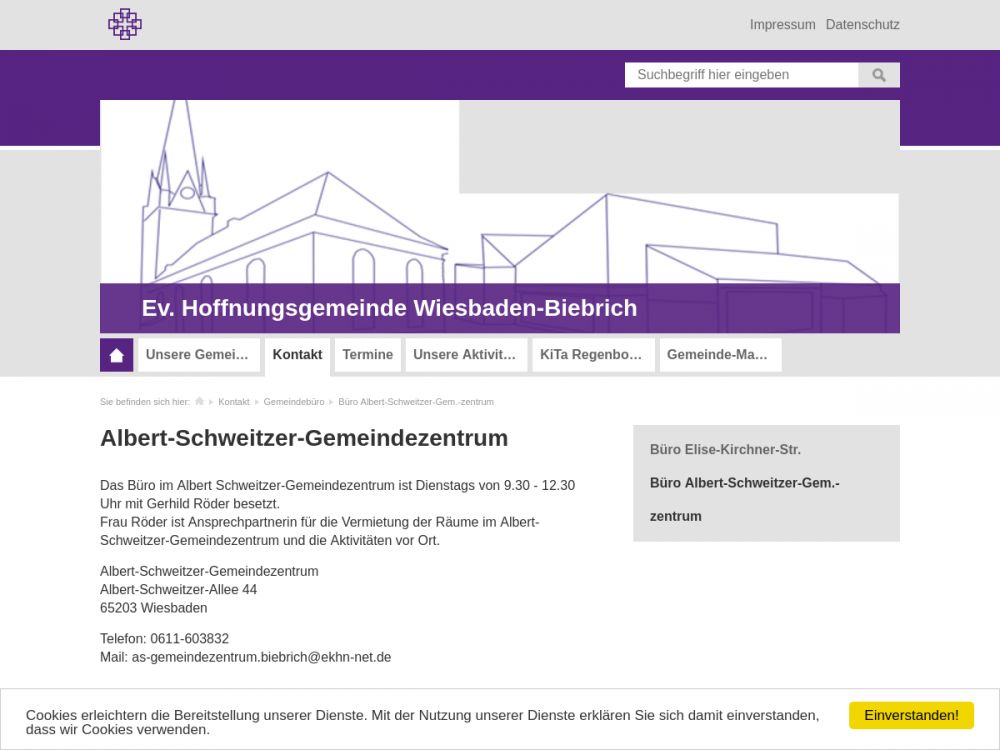Click Kontakt in the breadcrumb trail

click(x=234, y=402)
